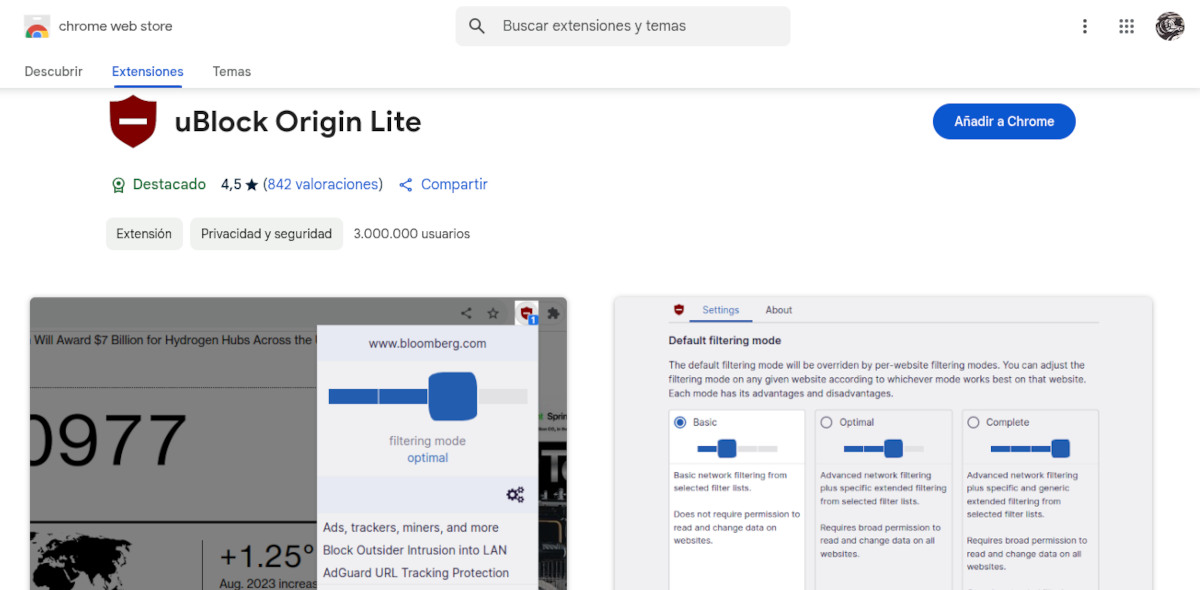Click the 3.000.000 usuarios text
Screen dimensions: 1200x590
[412, 234]
